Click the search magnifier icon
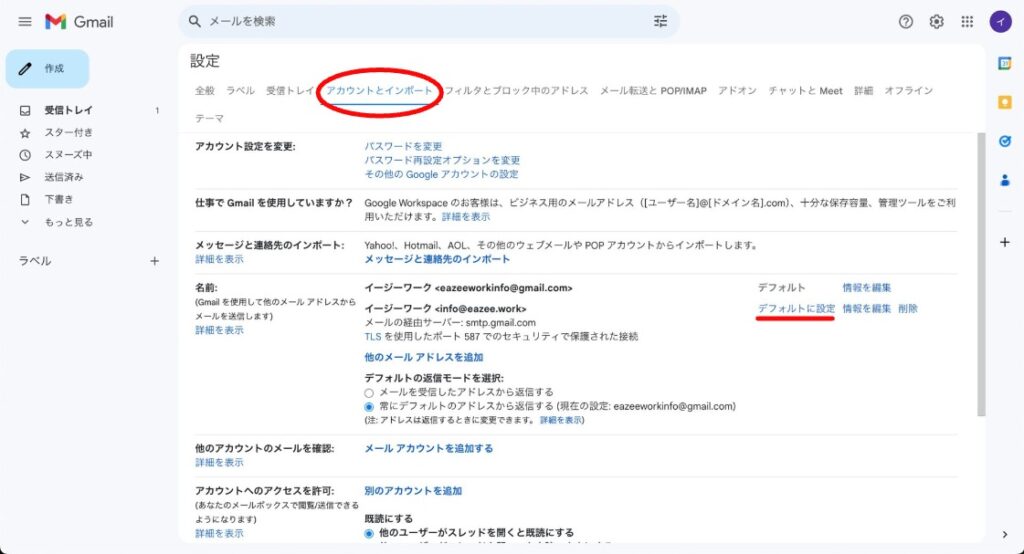 pos(195,22)
